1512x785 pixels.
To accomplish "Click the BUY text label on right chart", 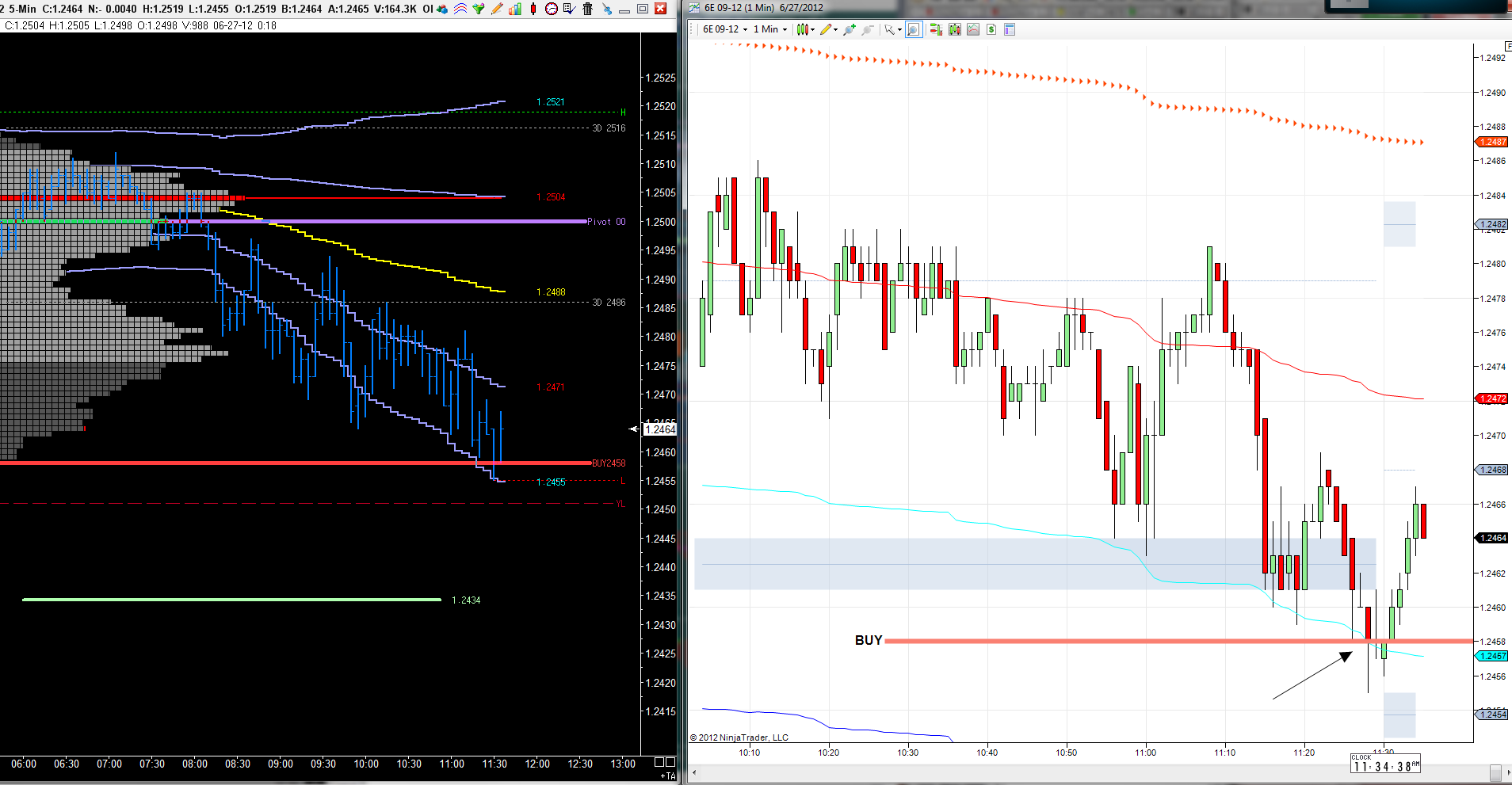I will click(869, 640).
